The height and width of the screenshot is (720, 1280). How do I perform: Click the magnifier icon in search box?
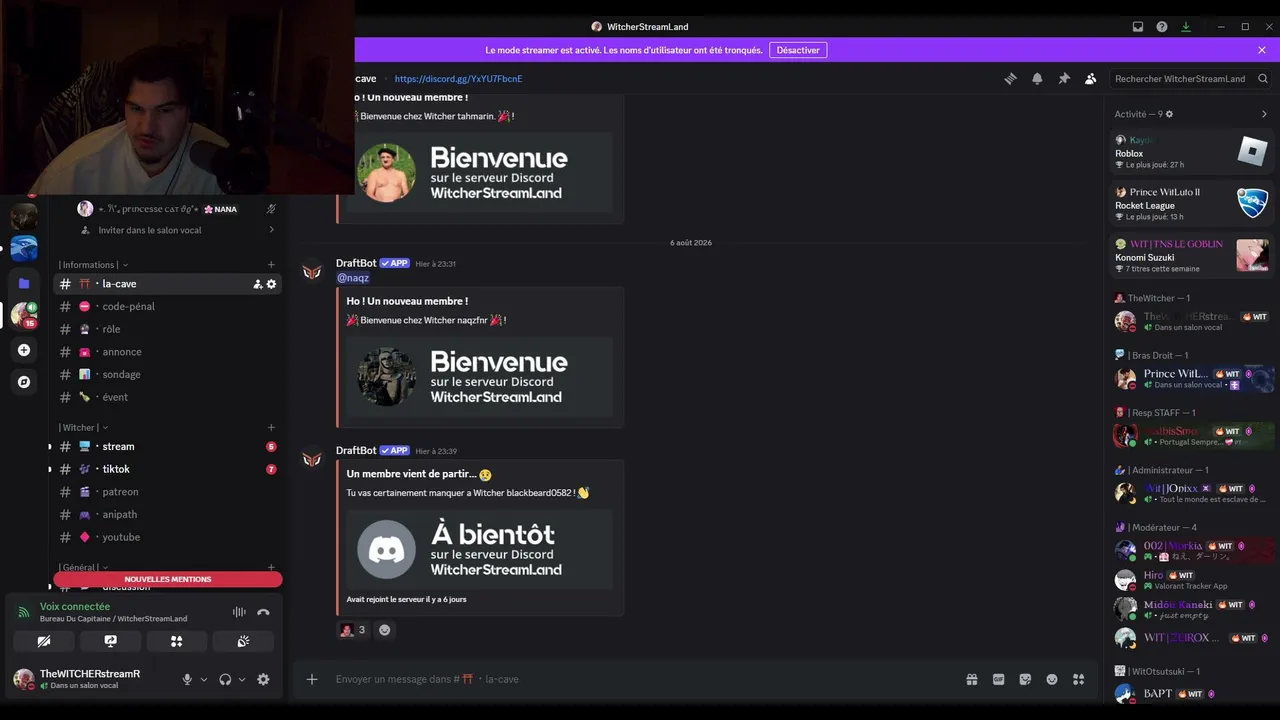tap(1263, 79)
